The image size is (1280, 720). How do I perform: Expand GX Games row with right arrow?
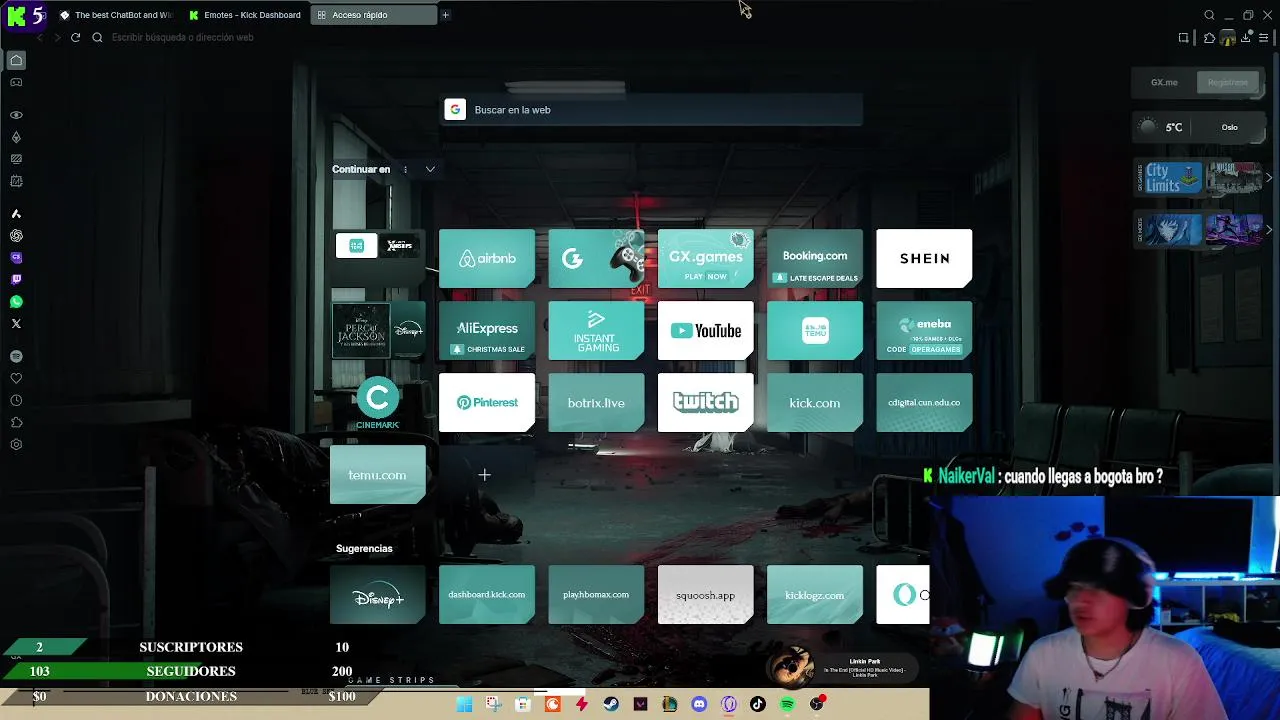1269,178
